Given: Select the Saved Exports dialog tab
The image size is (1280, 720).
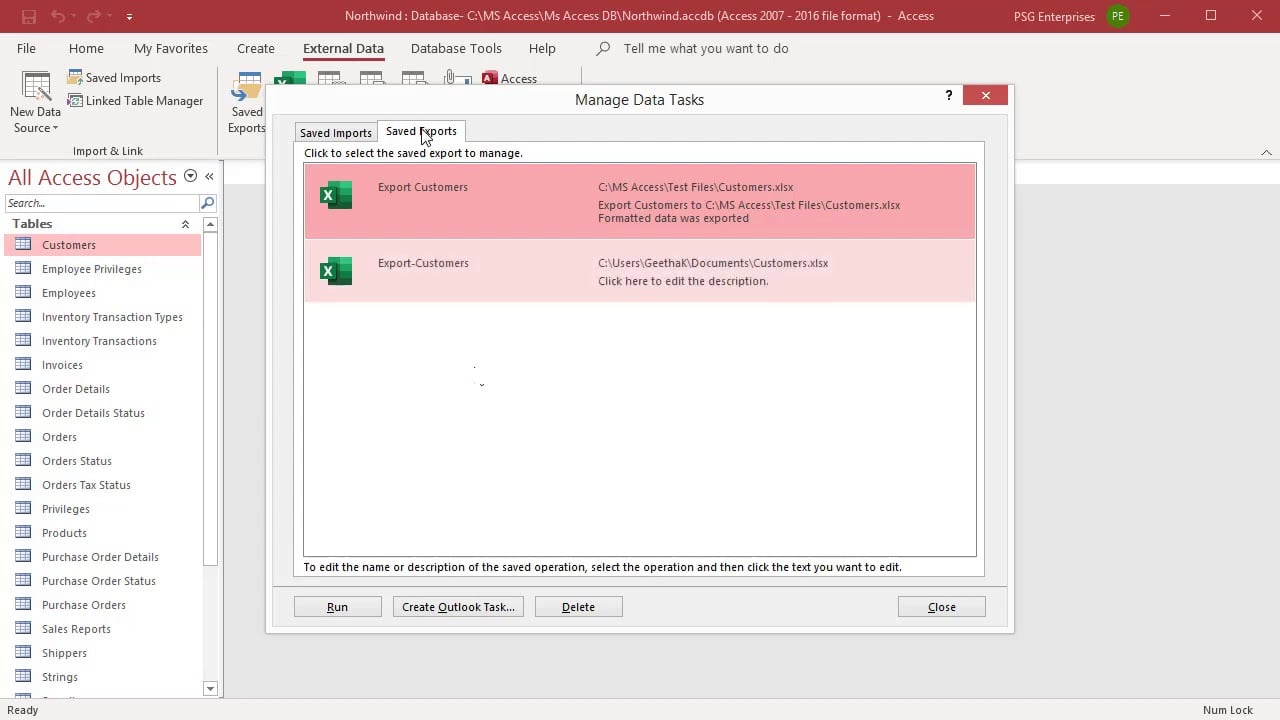Looking at the screenshot, I should pos(421,131).
